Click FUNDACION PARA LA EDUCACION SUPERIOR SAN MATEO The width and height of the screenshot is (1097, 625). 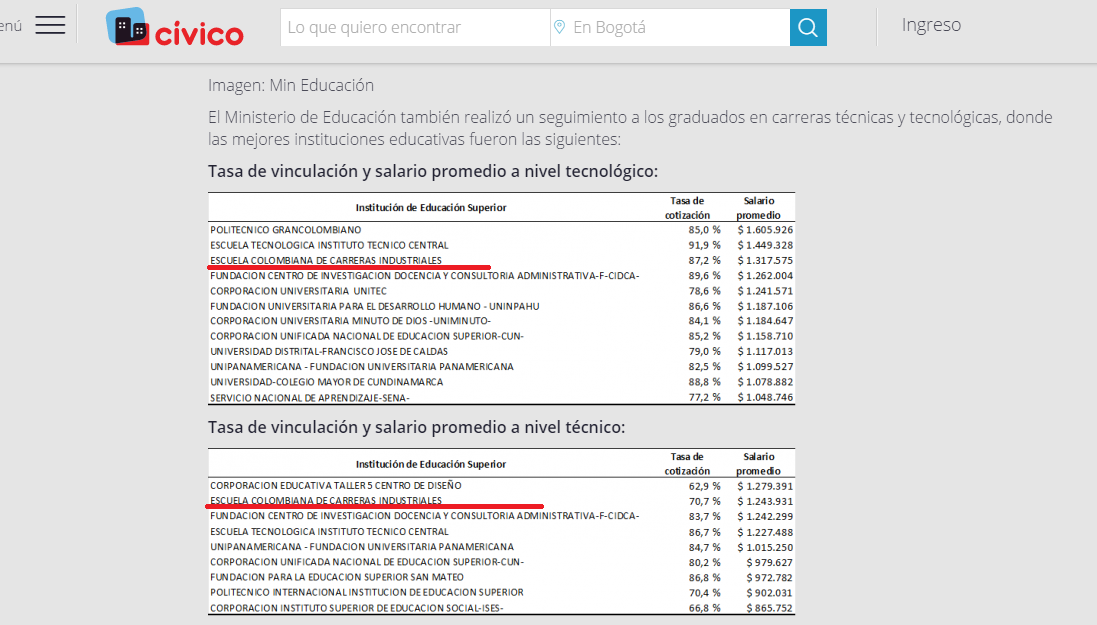point(337,577)
